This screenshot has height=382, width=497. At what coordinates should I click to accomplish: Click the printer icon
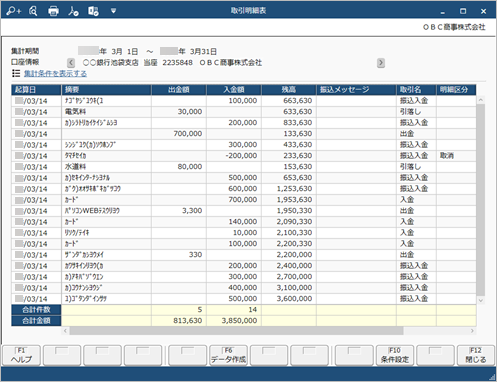[x=53, y=11]
